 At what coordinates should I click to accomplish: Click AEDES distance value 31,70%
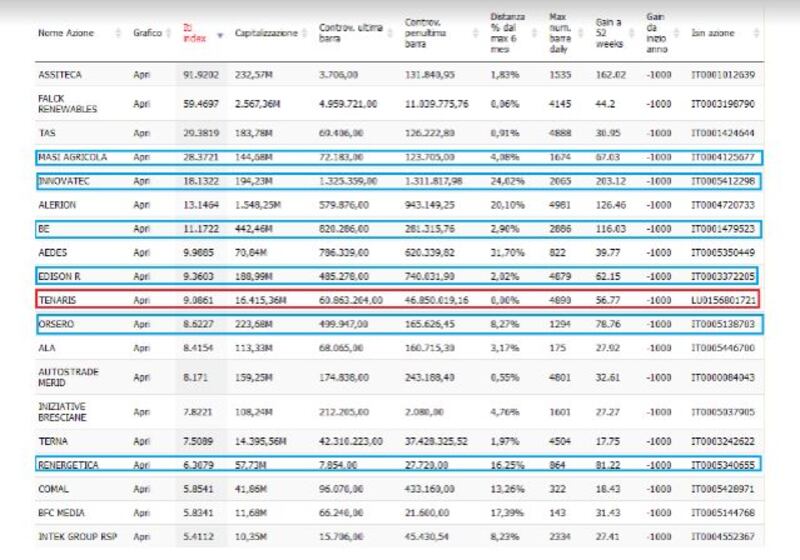point(507,253)
